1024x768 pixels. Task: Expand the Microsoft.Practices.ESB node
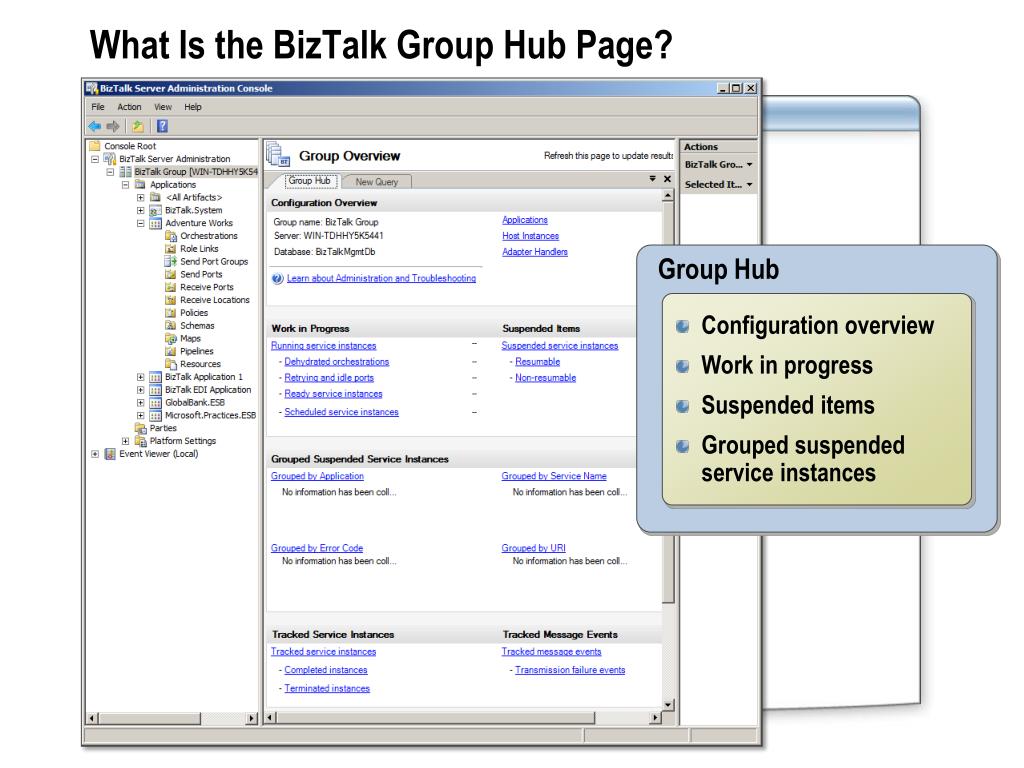point(140,415)
